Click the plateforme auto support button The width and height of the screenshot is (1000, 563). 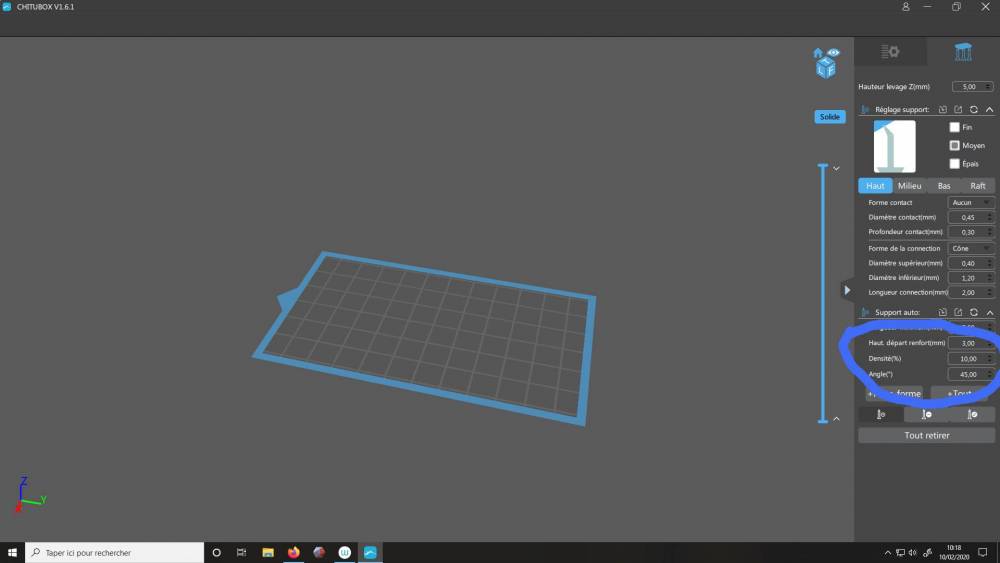[894, 393]
